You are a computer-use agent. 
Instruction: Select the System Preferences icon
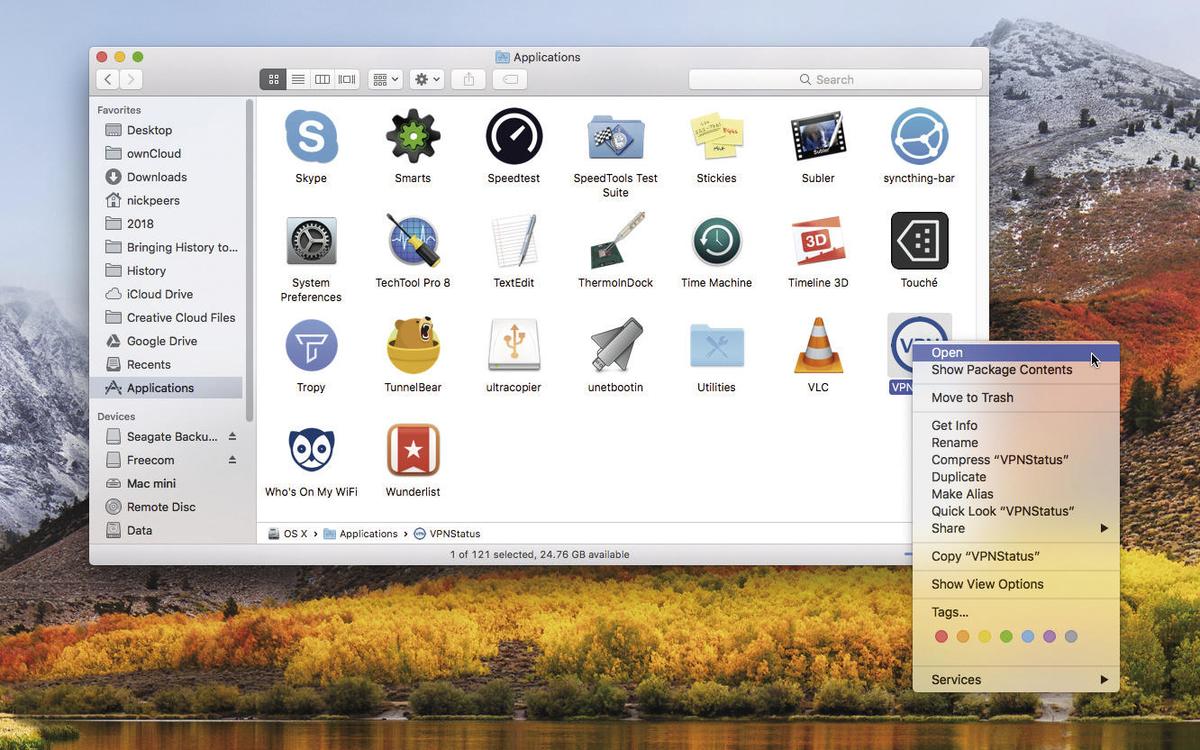tap(311, 241)
